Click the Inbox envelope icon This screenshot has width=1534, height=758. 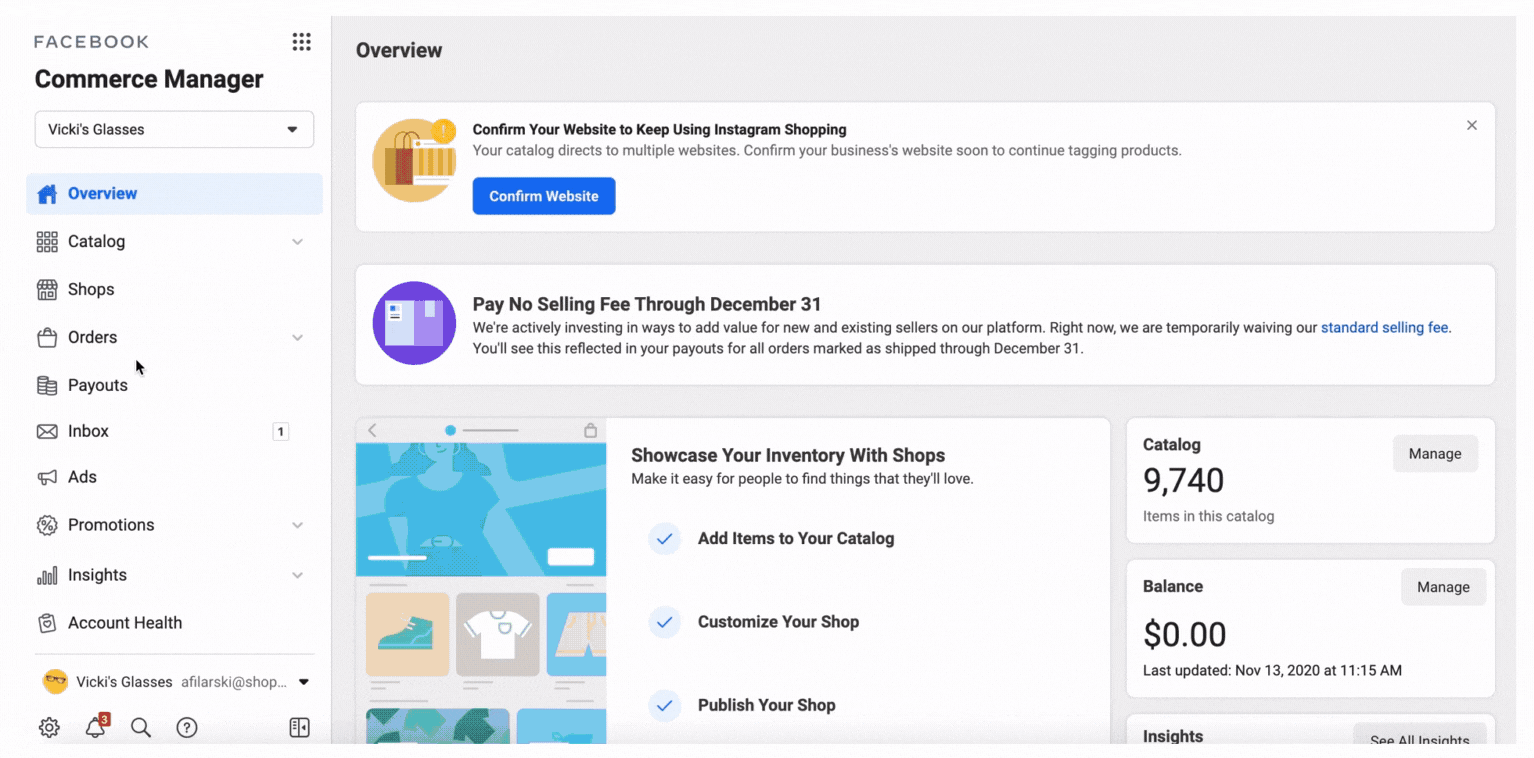[x=47, y=432]
